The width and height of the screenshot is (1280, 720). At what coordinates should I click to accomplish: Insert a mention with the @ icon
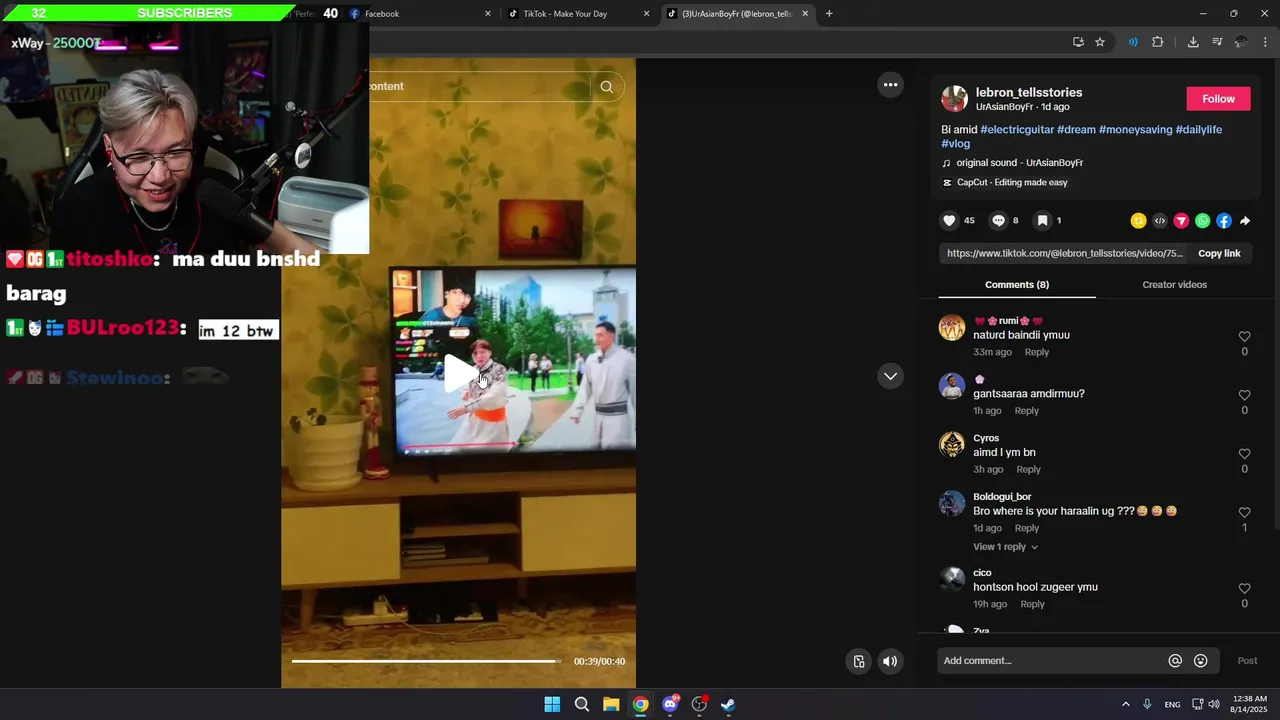point(1175,661)
